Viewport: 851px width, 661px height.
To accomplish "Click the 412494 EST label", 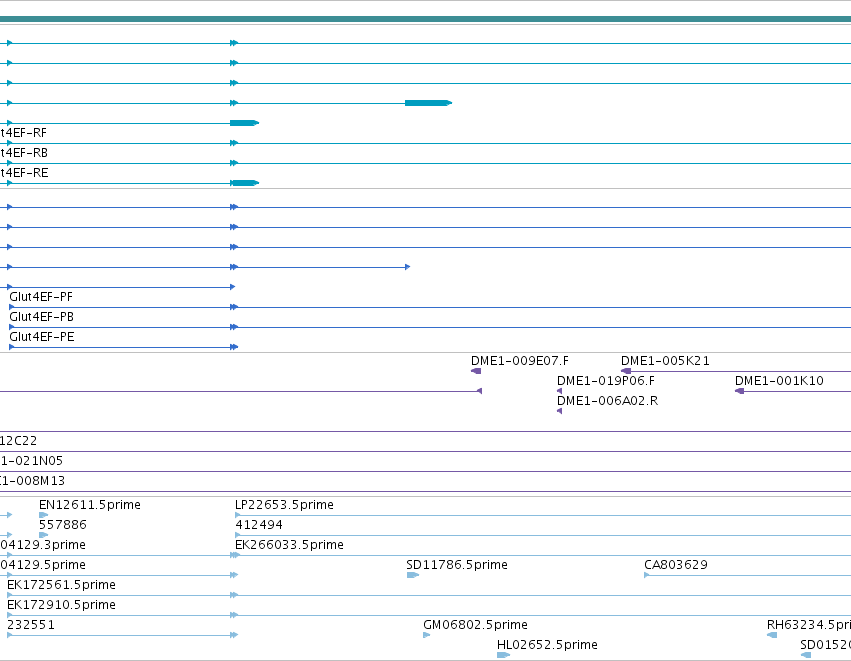I will (x=259, y=525).
